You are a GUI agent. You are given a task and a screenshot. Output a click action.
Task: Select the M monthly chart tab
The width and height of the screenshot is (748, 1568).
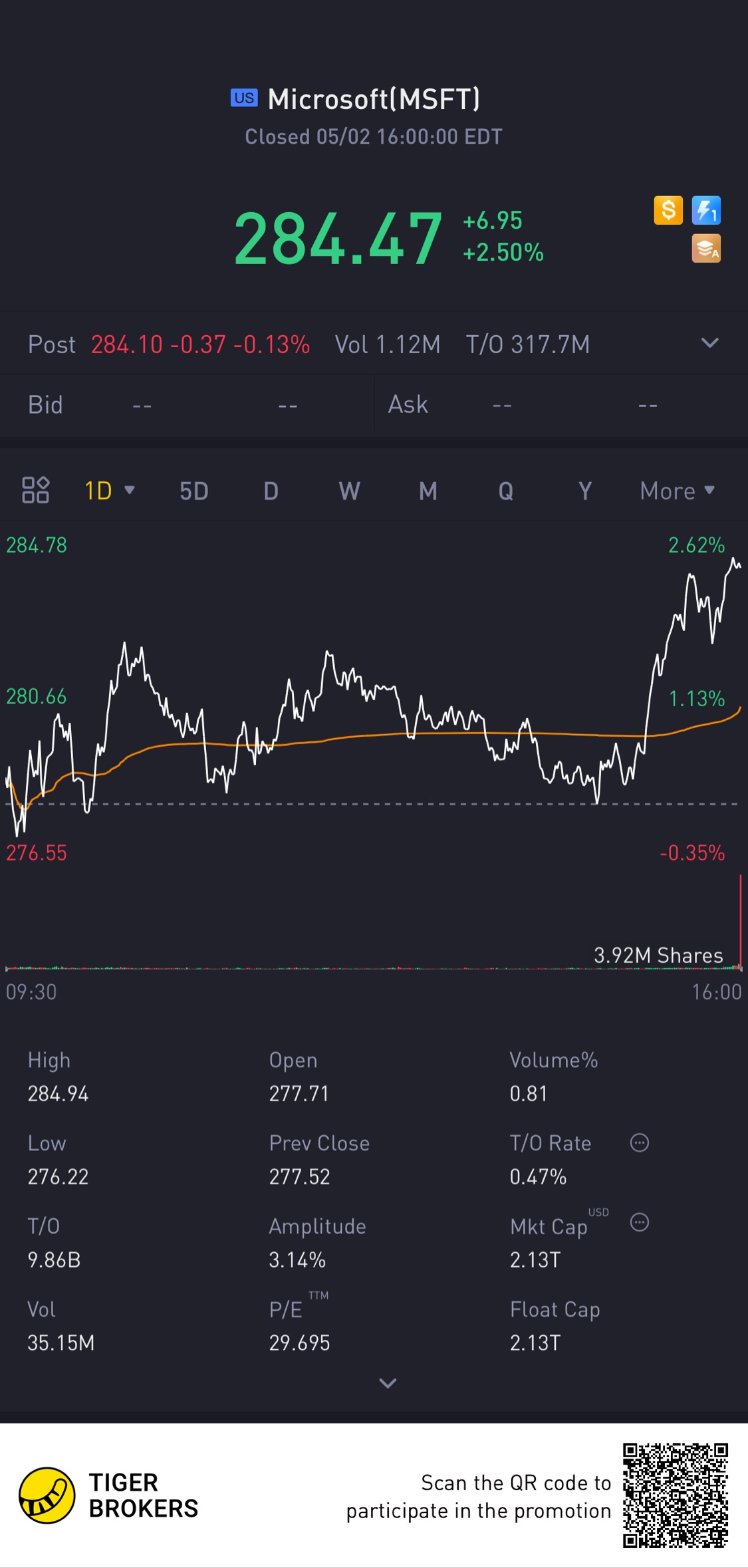coord(428,491)
